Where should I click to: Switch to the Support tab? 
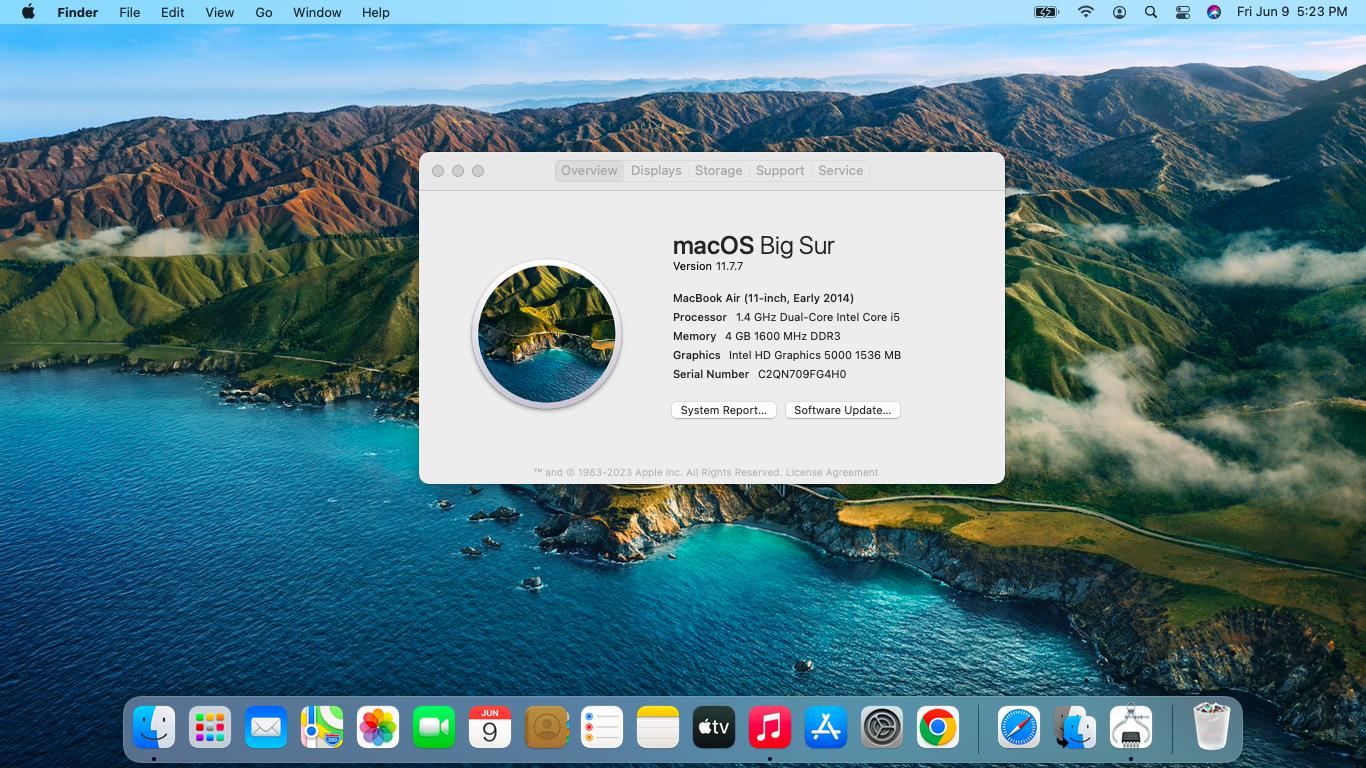tap(780, 171)
